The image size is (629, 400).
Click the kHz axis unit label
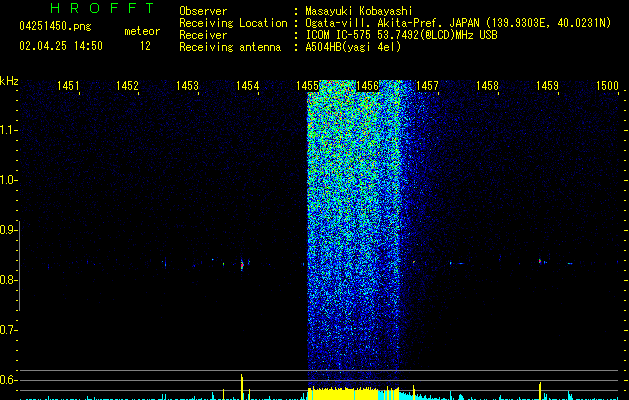[9, 81]
